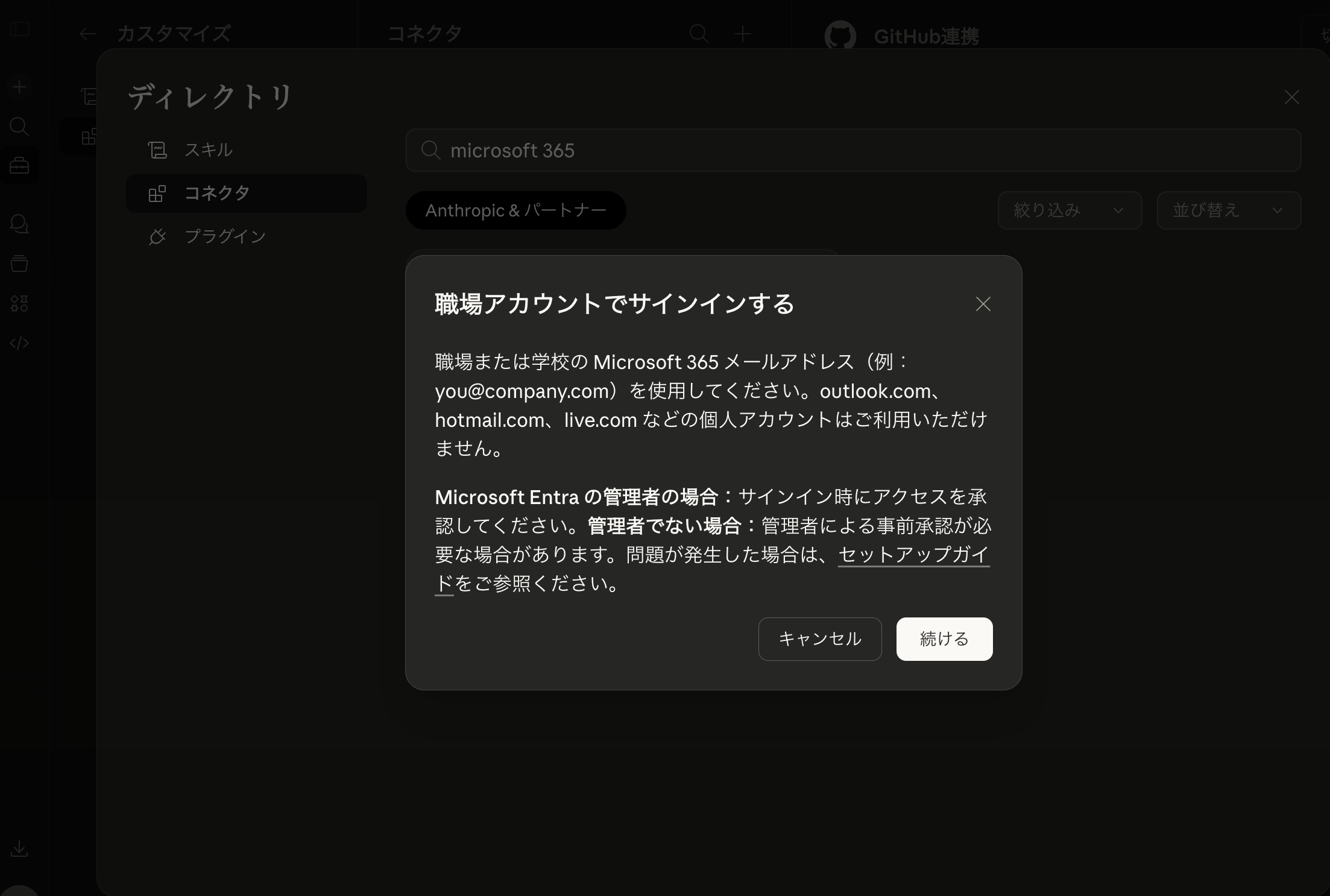Select the スキル skills tab
Image resolution: width=1330 pixels, height=896 pixels.
pos(208,150)
